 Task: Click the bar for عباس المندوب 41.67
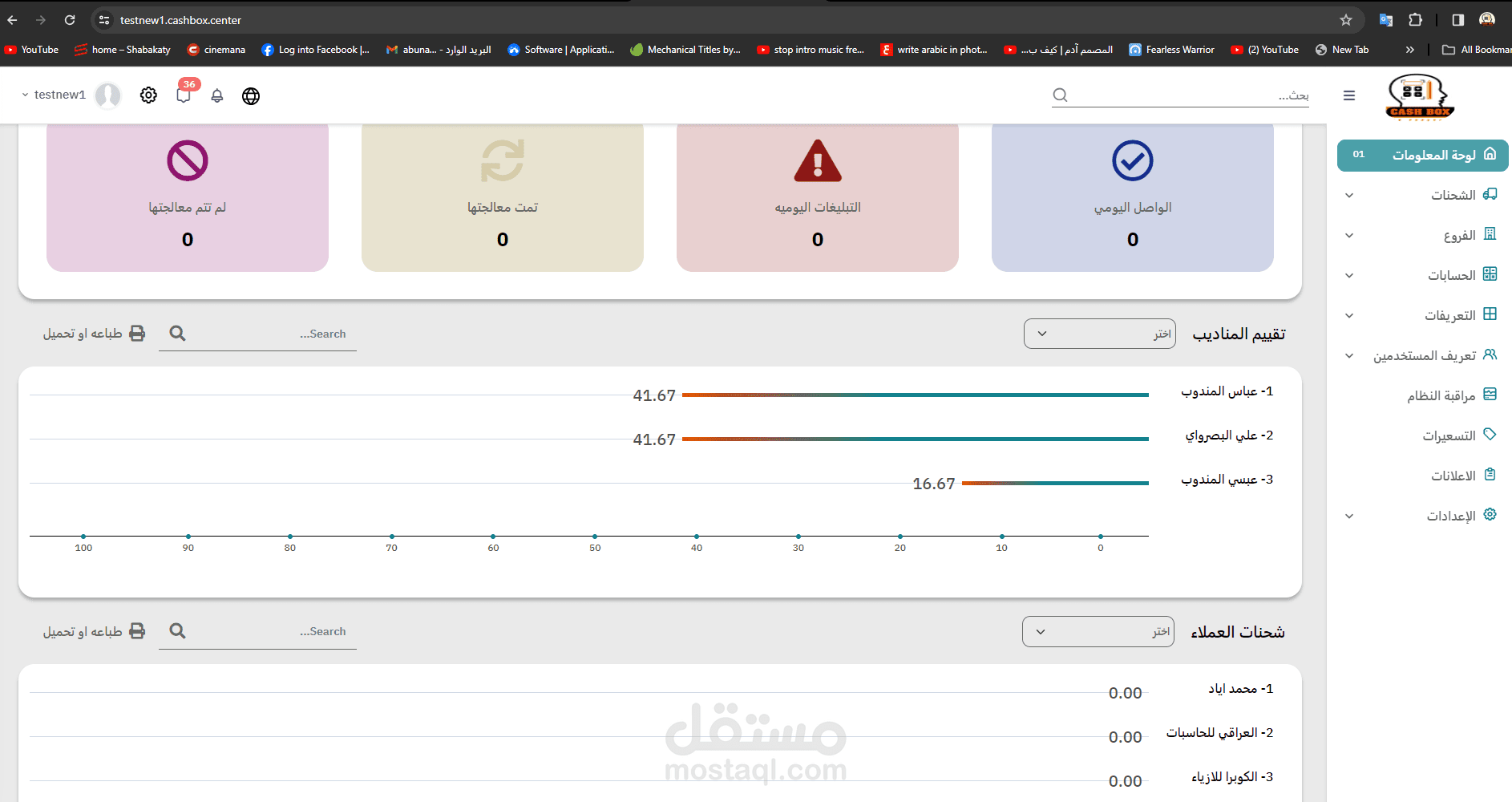[x=915, y=395]
